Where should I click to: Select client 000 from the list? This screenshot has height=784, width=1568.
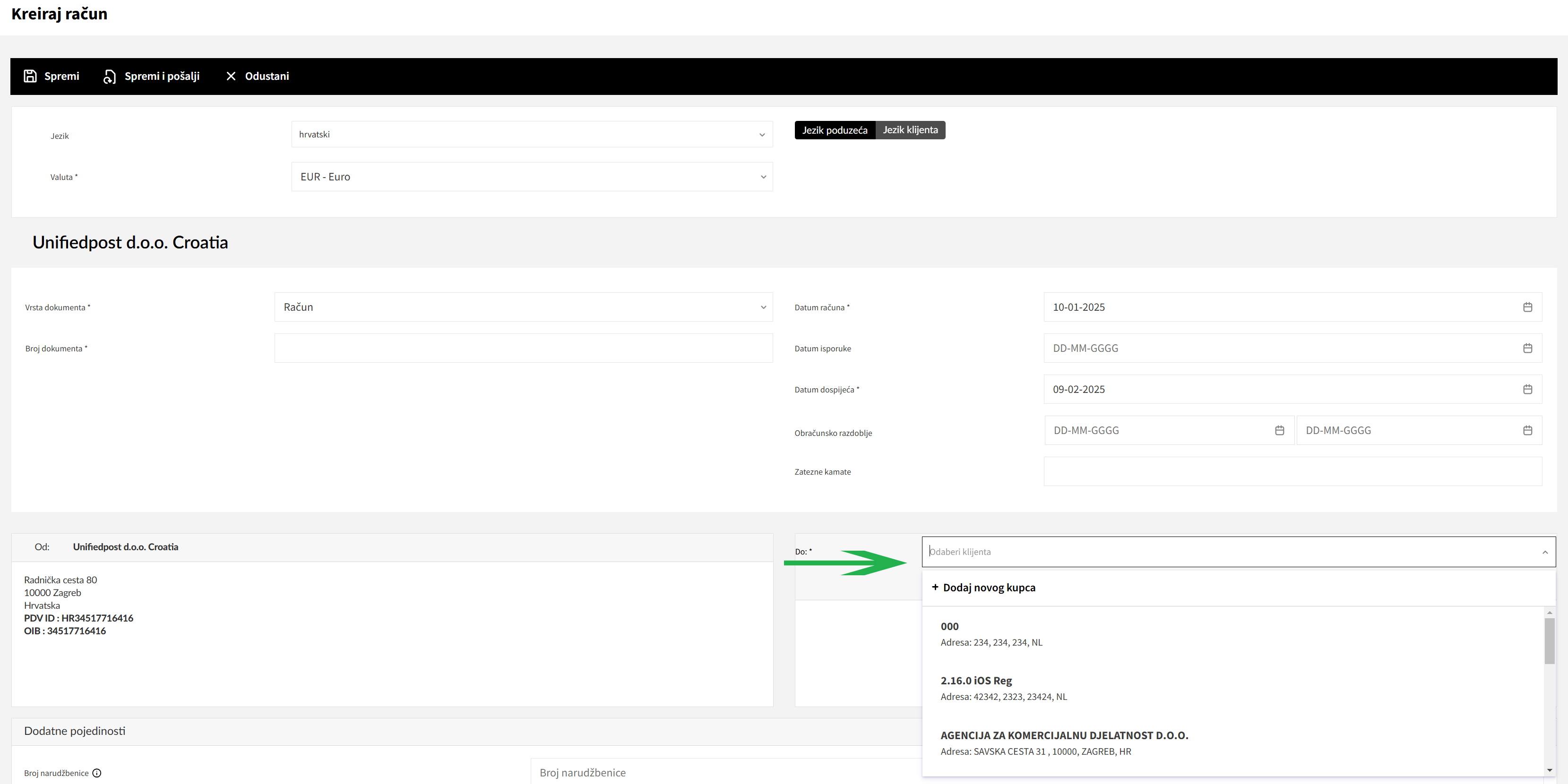[1233, 634]
